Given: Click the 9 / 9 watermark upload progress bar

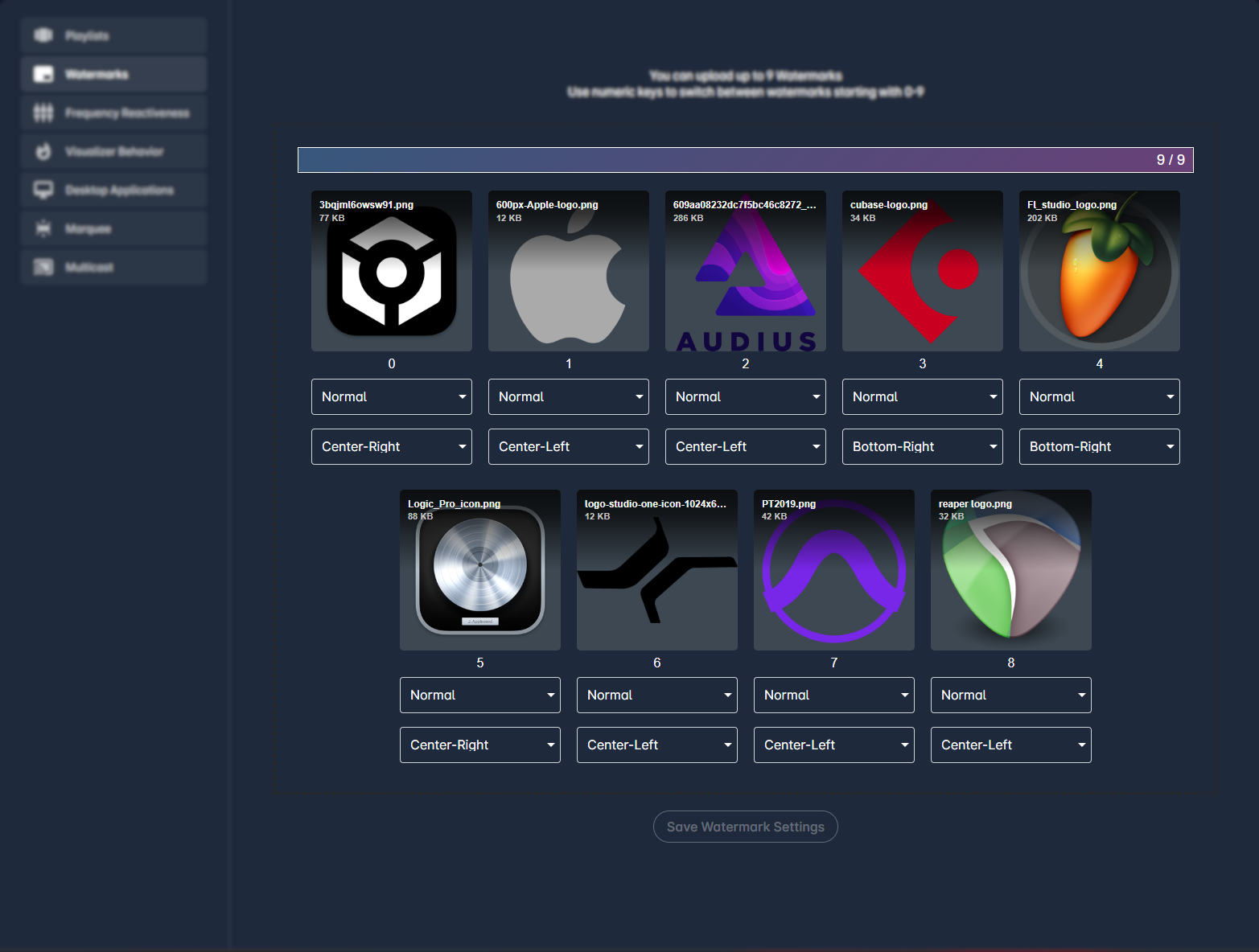Looking at the screenshot, I should (x=745, y=160).
